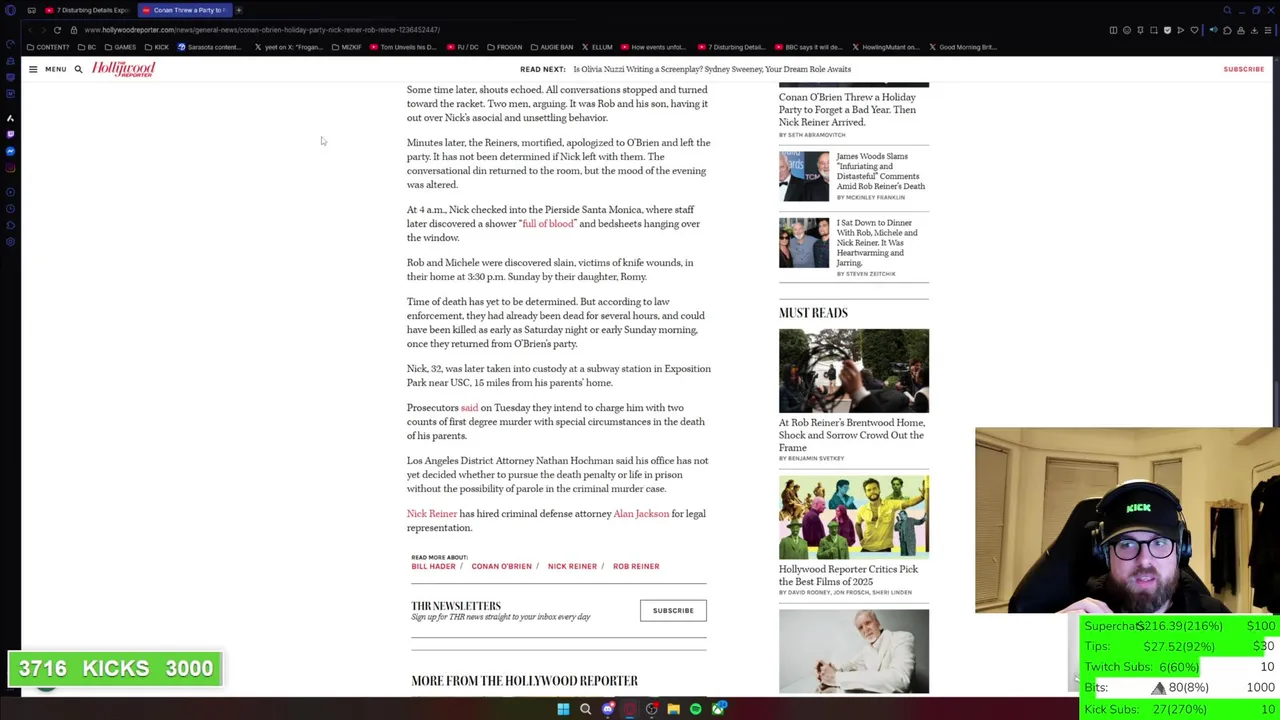The width and height of the screenshot is (1280, 720).
Task: Open a new tab with the plus button
Action: point(239,10)
